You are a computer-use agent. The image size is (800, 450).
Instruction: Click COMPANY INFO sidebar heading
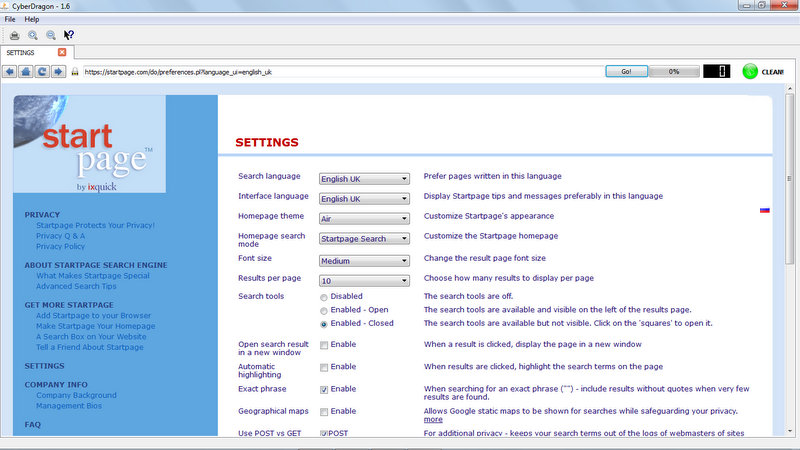(56, 385)
